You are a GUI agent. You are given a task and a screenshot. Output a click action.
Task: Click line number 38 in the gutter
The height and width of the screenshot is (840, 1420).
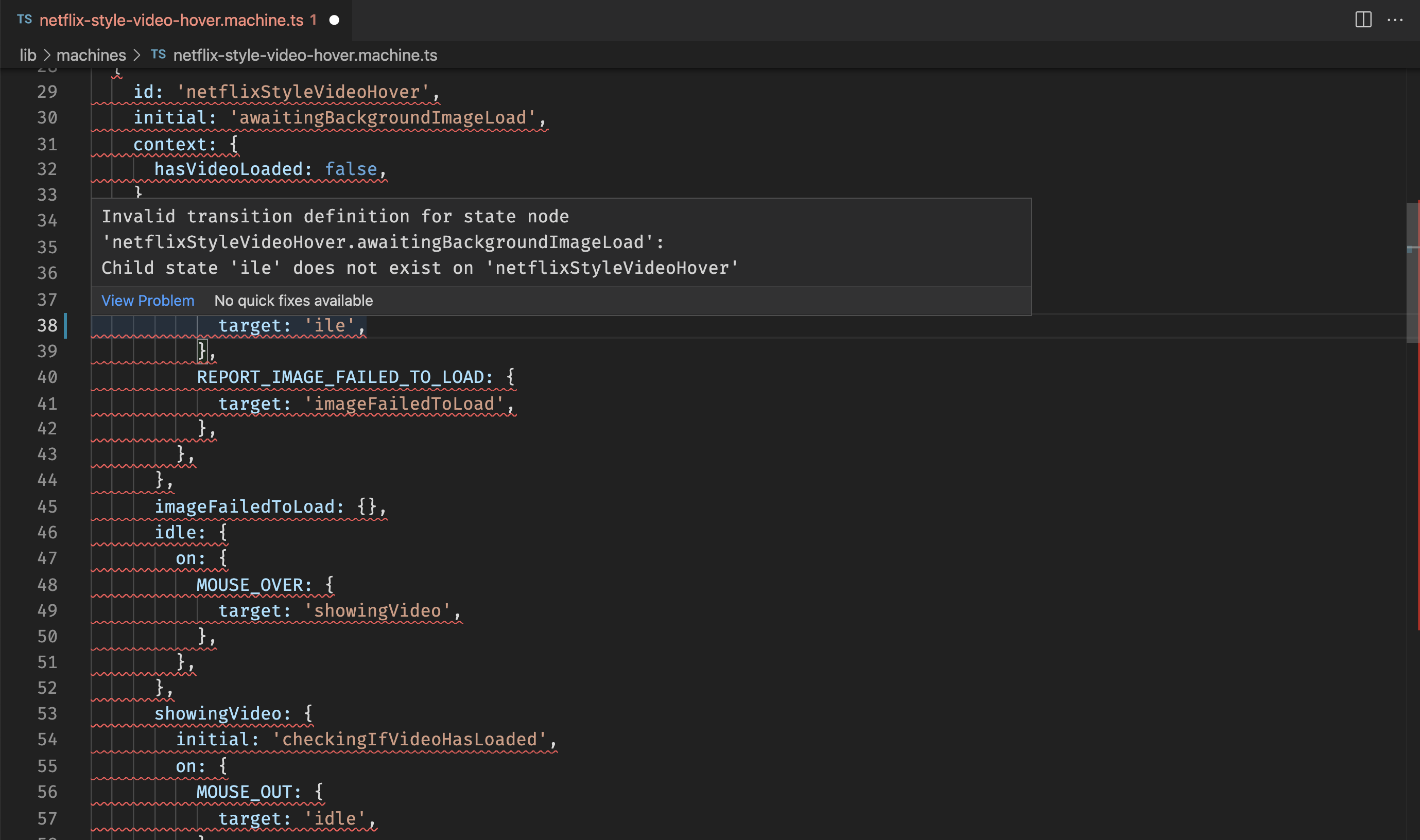click(x=47, y=325)
